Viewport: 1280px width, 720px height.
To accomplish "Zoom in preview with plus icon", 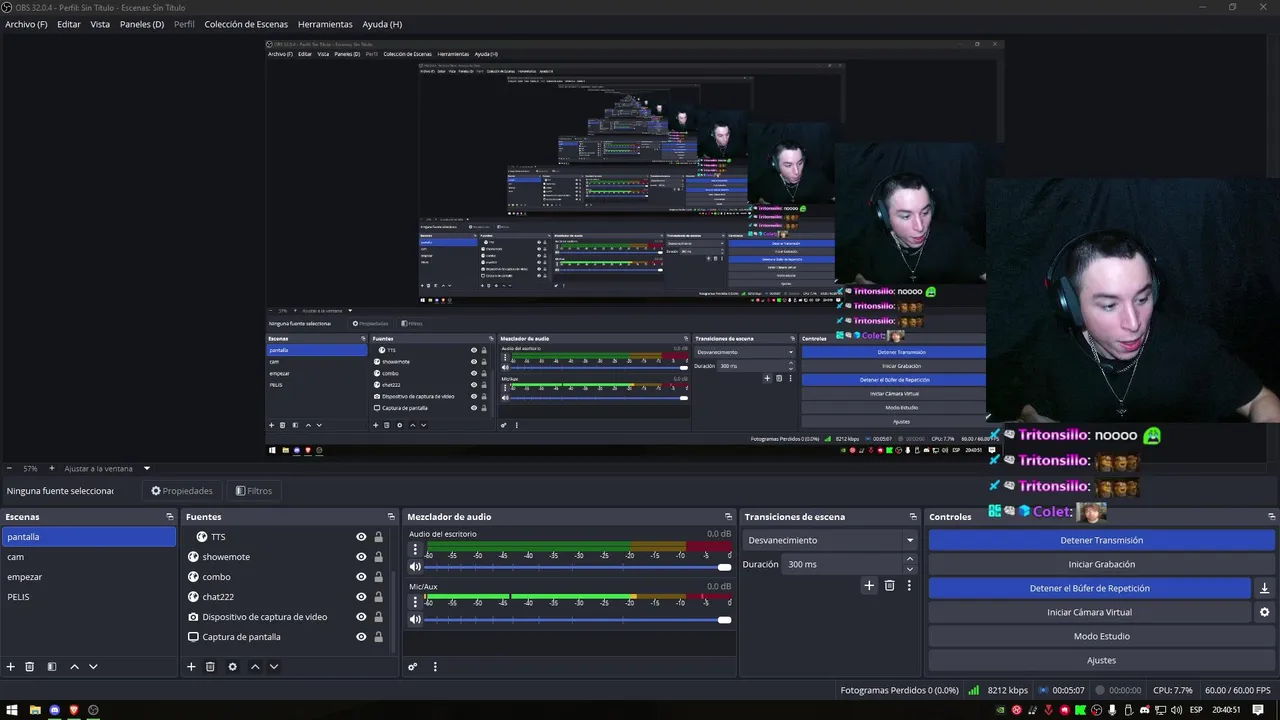I will (x=53, y=468).
